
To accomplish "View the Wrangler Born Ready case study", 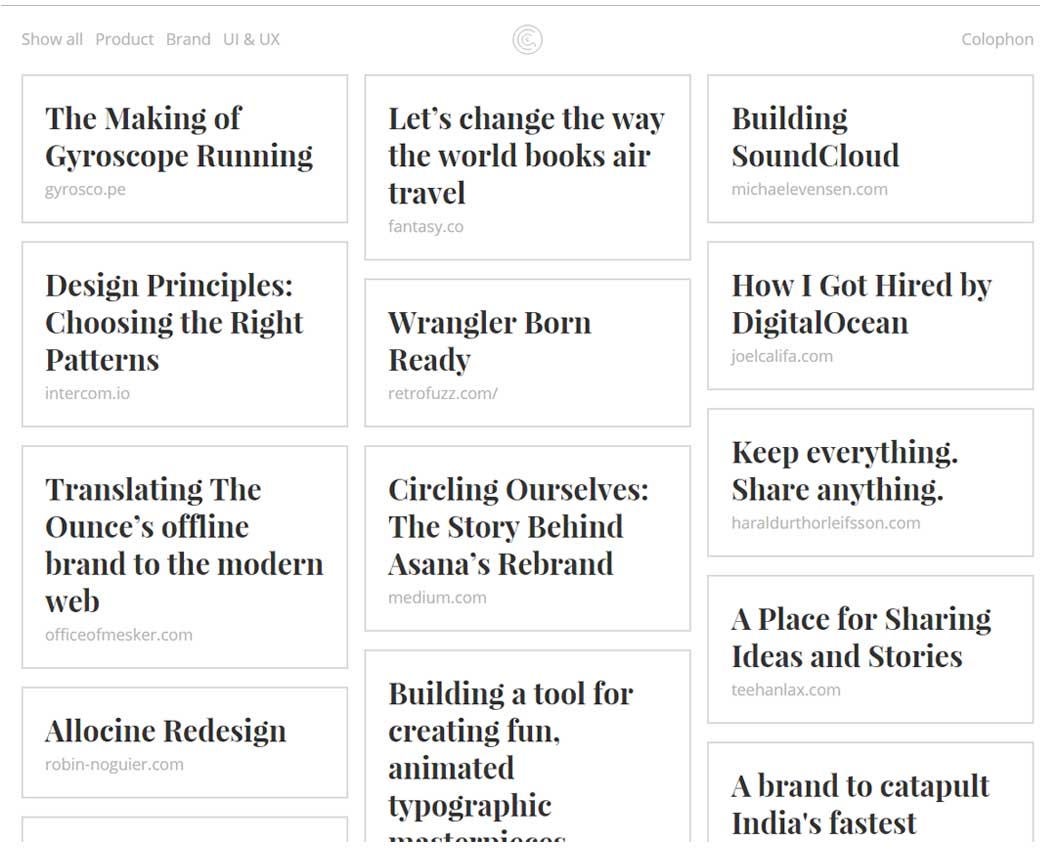I will 489,342.
